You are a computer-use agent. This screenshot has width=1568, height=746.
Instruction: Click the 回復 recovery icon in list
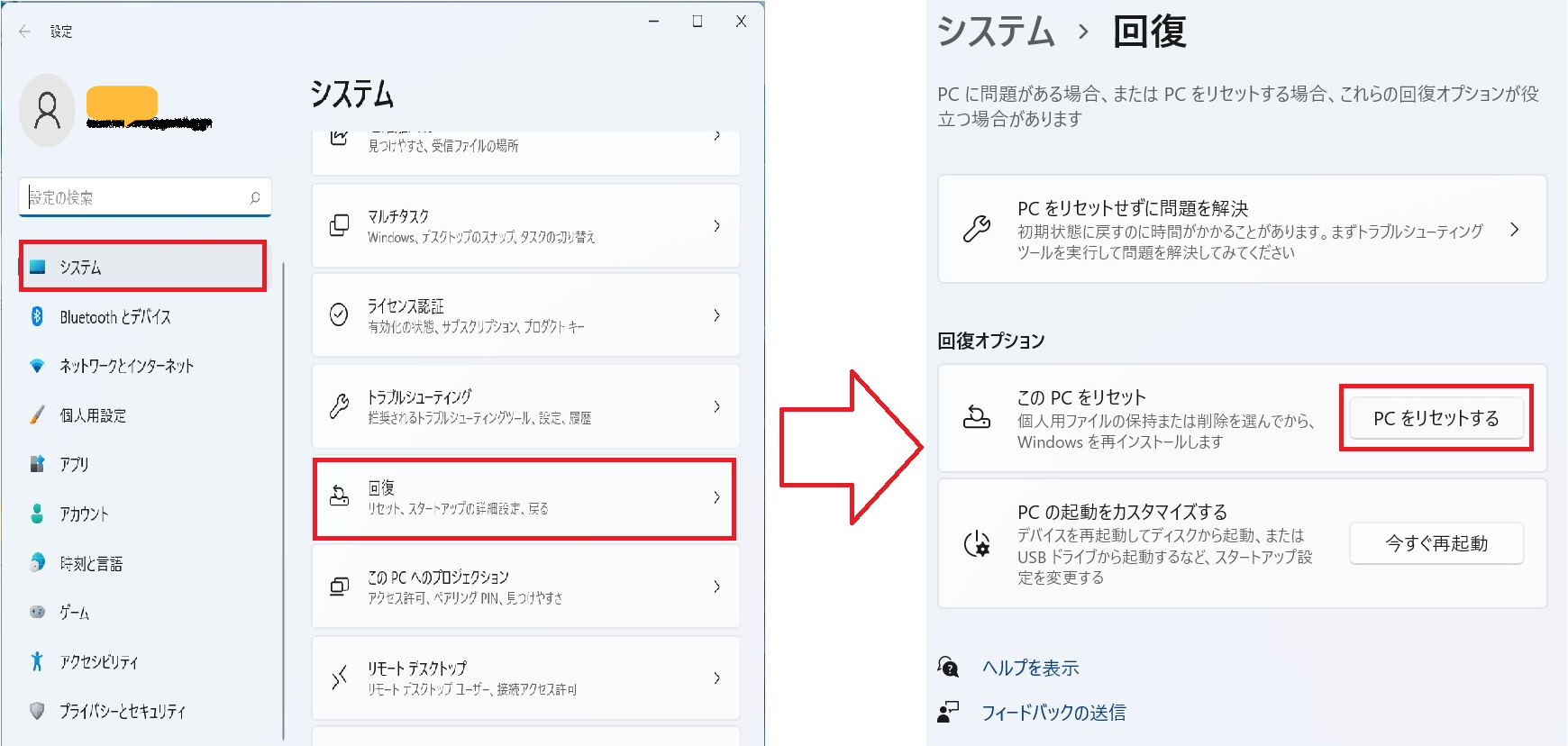coord(339,496)
